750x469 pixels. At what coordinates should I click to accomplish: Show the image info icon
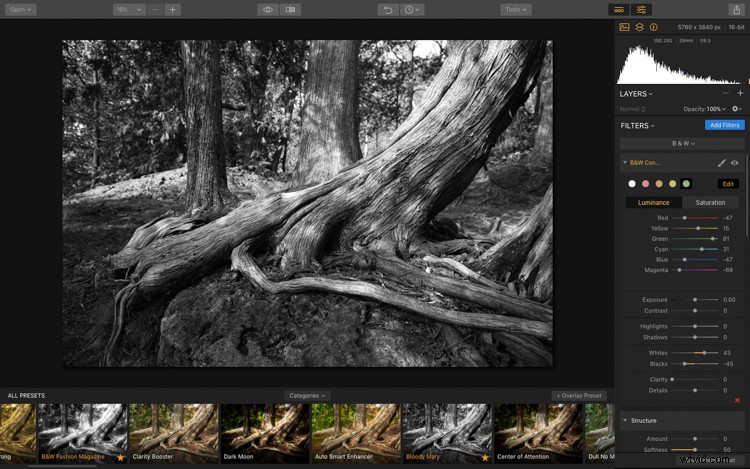(x=653, y=27)
